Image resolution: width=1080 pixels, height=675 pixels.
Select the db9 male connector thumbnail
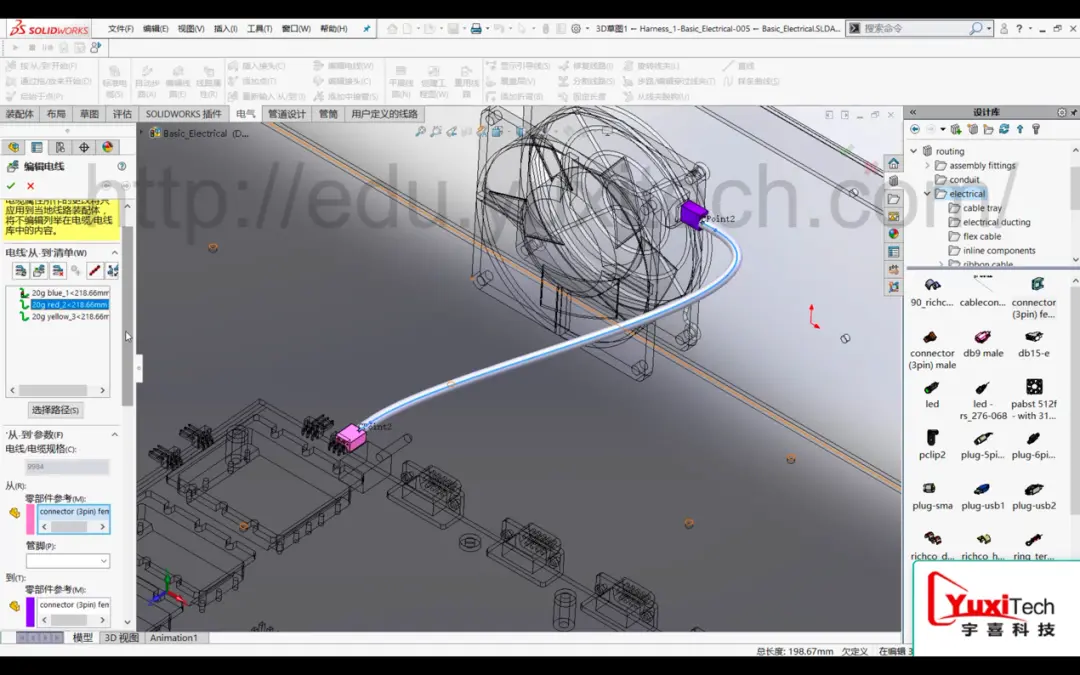tap(983, 343)
